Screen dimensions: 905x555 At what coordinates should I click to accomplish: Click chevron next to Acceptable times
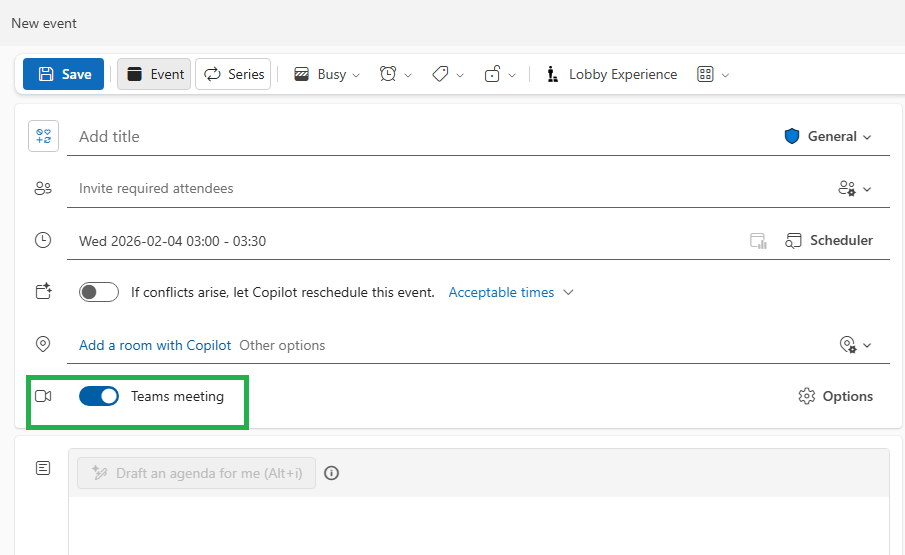click(x=569, y=292)
